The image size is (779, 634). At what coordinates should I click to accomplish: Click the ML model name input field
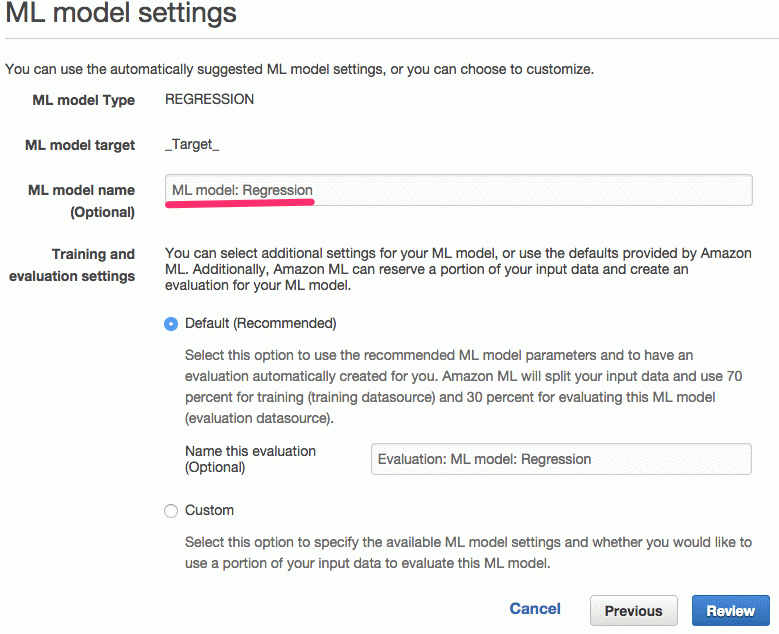[x=459, y=190]
